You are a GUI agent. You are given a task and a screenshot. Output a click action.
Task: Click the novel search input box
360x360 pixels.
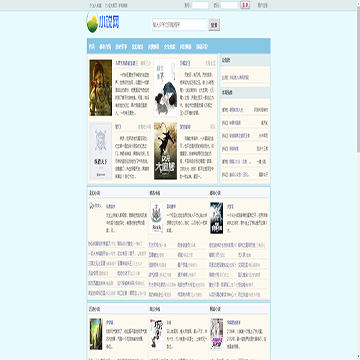(x=179, y=25)
